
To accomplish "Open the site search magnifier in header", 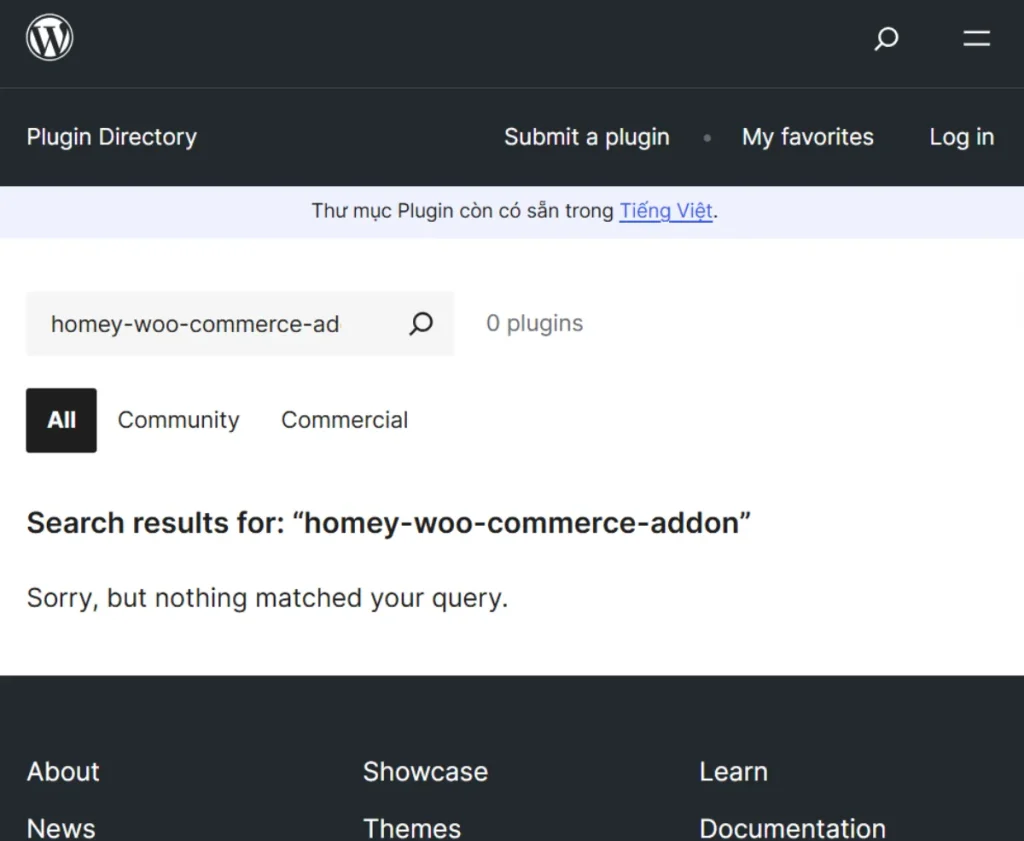I will pyautogui.click(x=886, y=39).
